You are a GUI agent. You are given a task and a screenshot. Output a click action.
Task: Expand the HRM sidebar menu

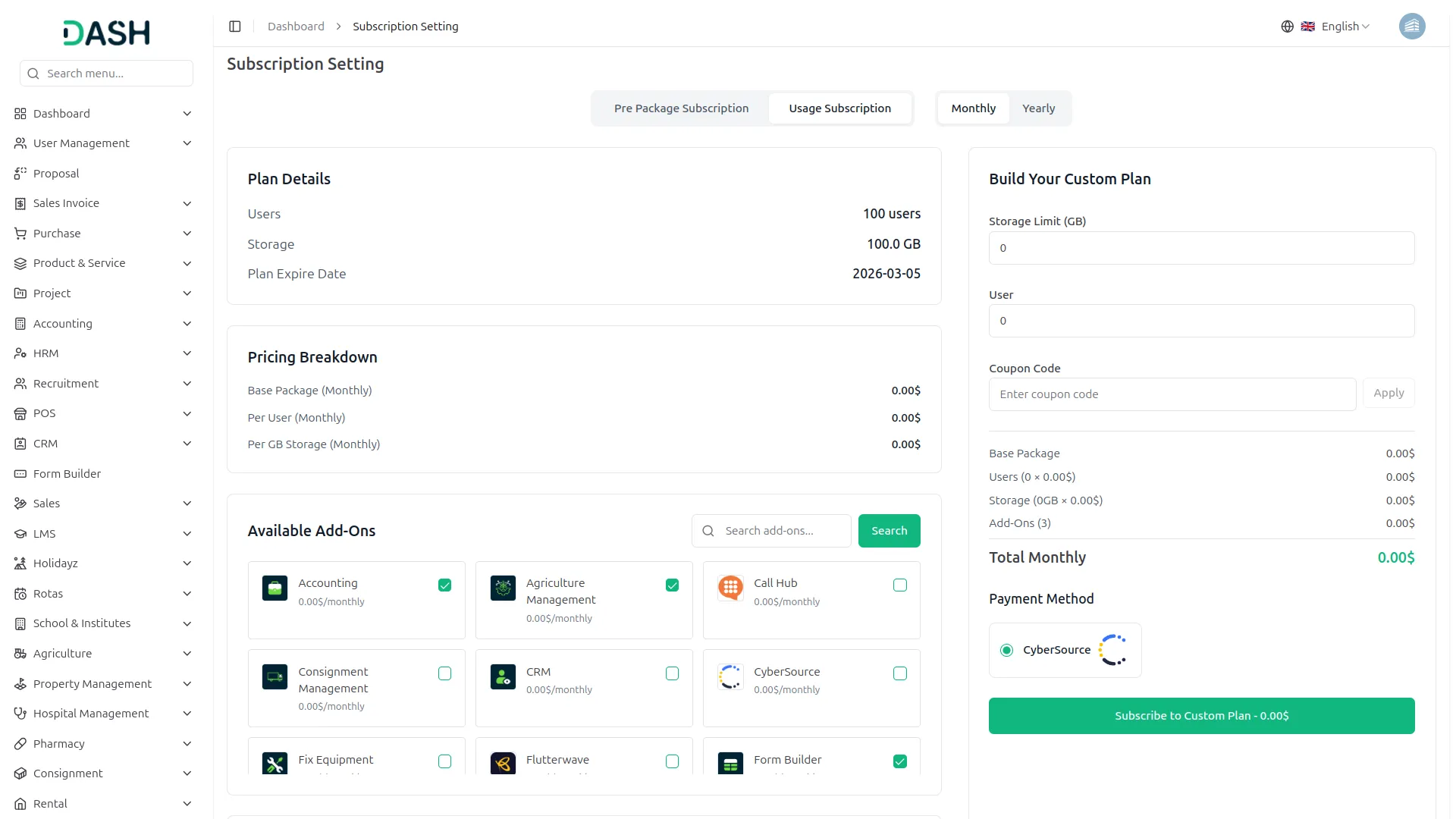[x=102, y=353]
